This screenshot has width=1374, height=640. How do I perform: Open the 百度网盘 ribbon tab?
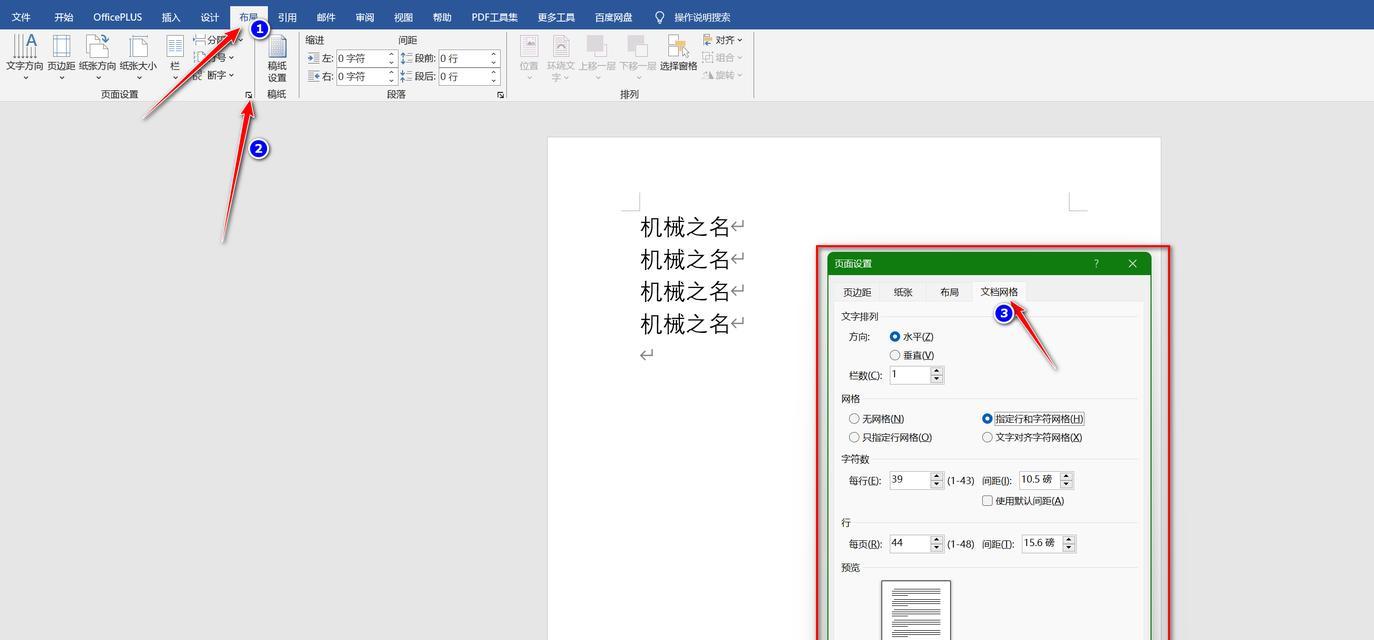coord(614,17)
